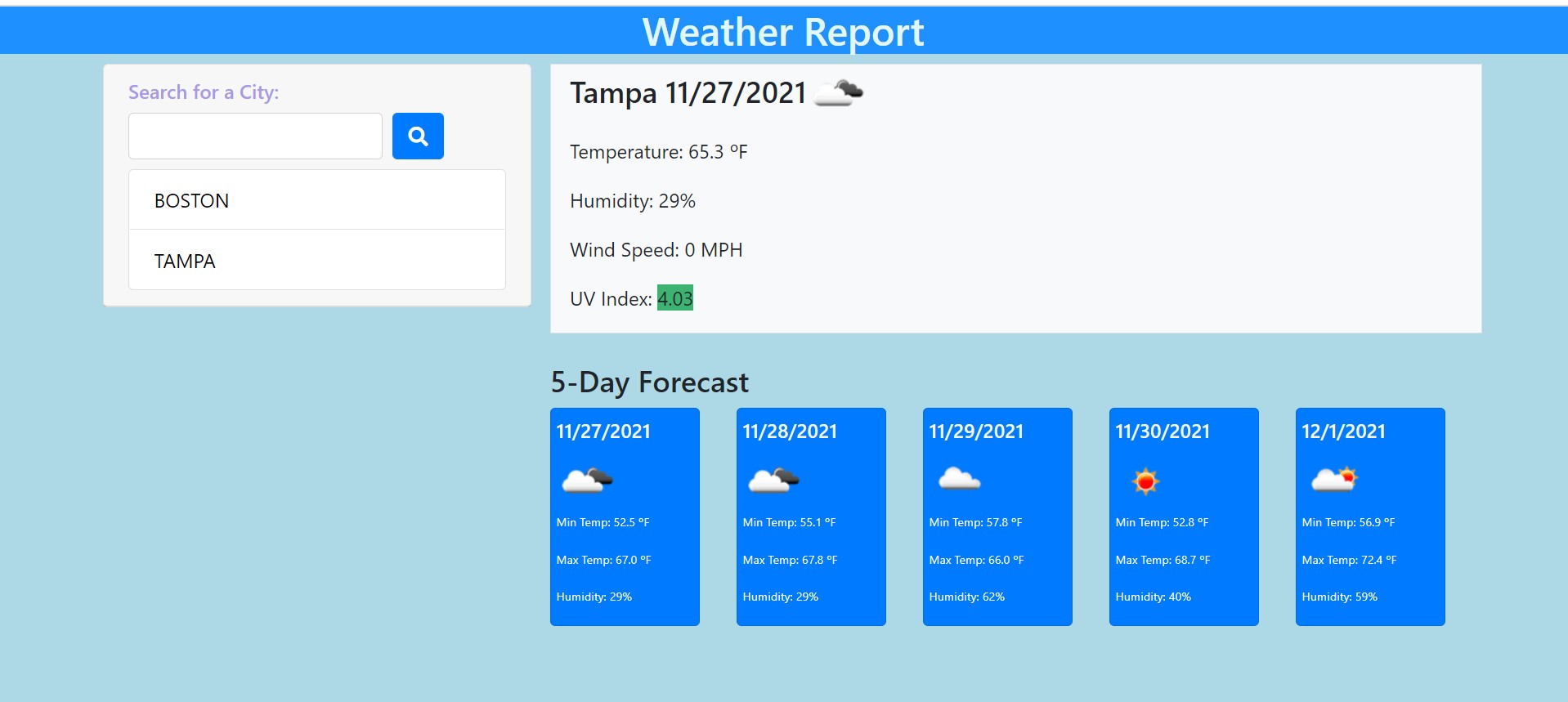
Task: Click the 11/30/2021 forecast card date
Action: pos(1163,431)
